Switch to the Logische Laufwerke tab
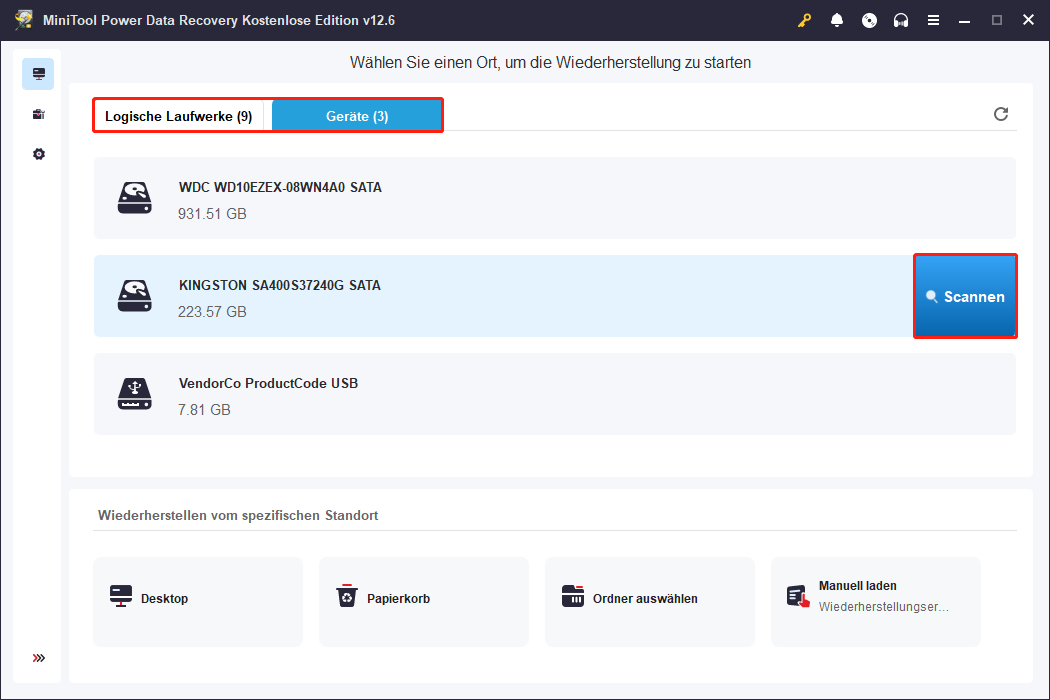Viewport: 1050px width, 700px height. click(181, 115)
